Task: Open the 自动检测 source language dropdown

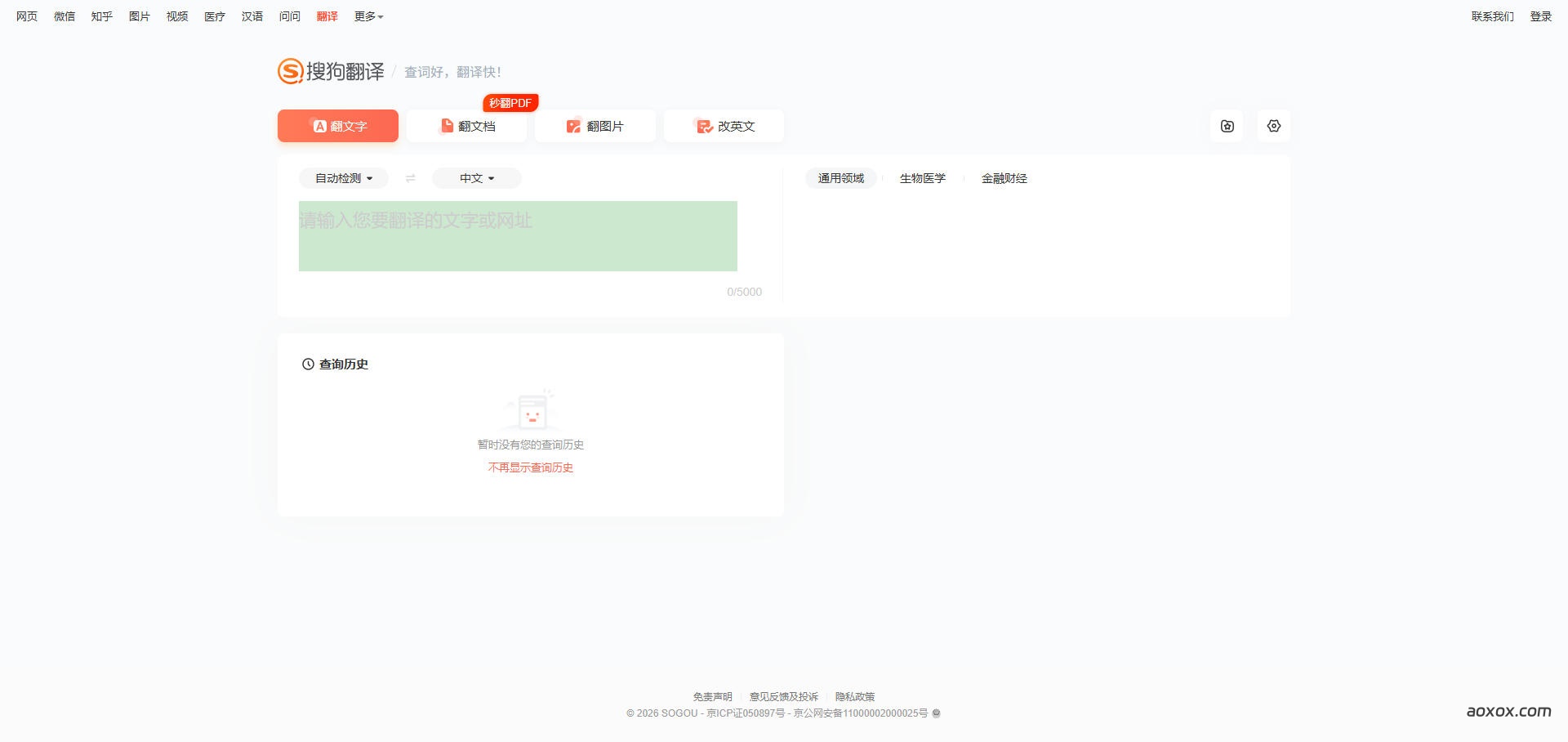Action: click(344, 178)
